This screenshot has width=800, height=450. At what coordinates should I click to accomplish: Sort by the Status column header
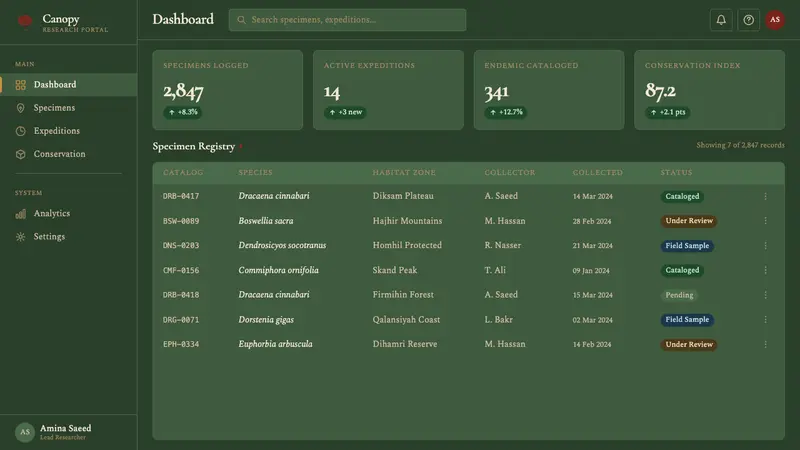coord(677,172)
